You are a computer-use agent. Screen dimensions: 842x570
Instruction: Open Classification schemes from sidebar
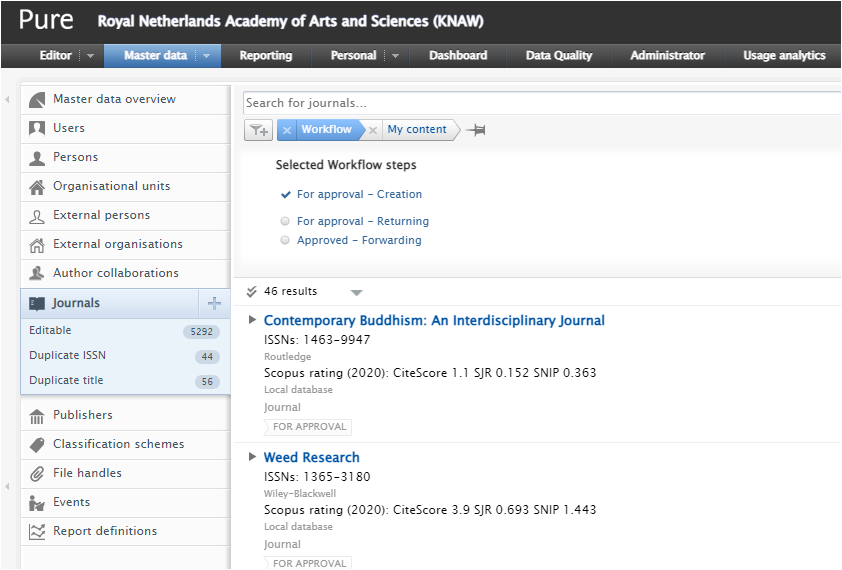tap(118, 444)
